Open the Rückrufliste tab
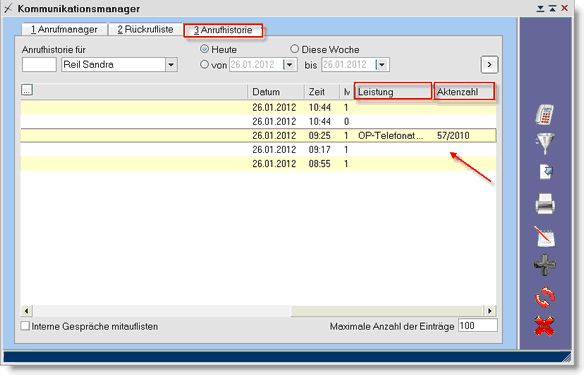The width and height of the screenshot is (586, 377). [145, 30]
